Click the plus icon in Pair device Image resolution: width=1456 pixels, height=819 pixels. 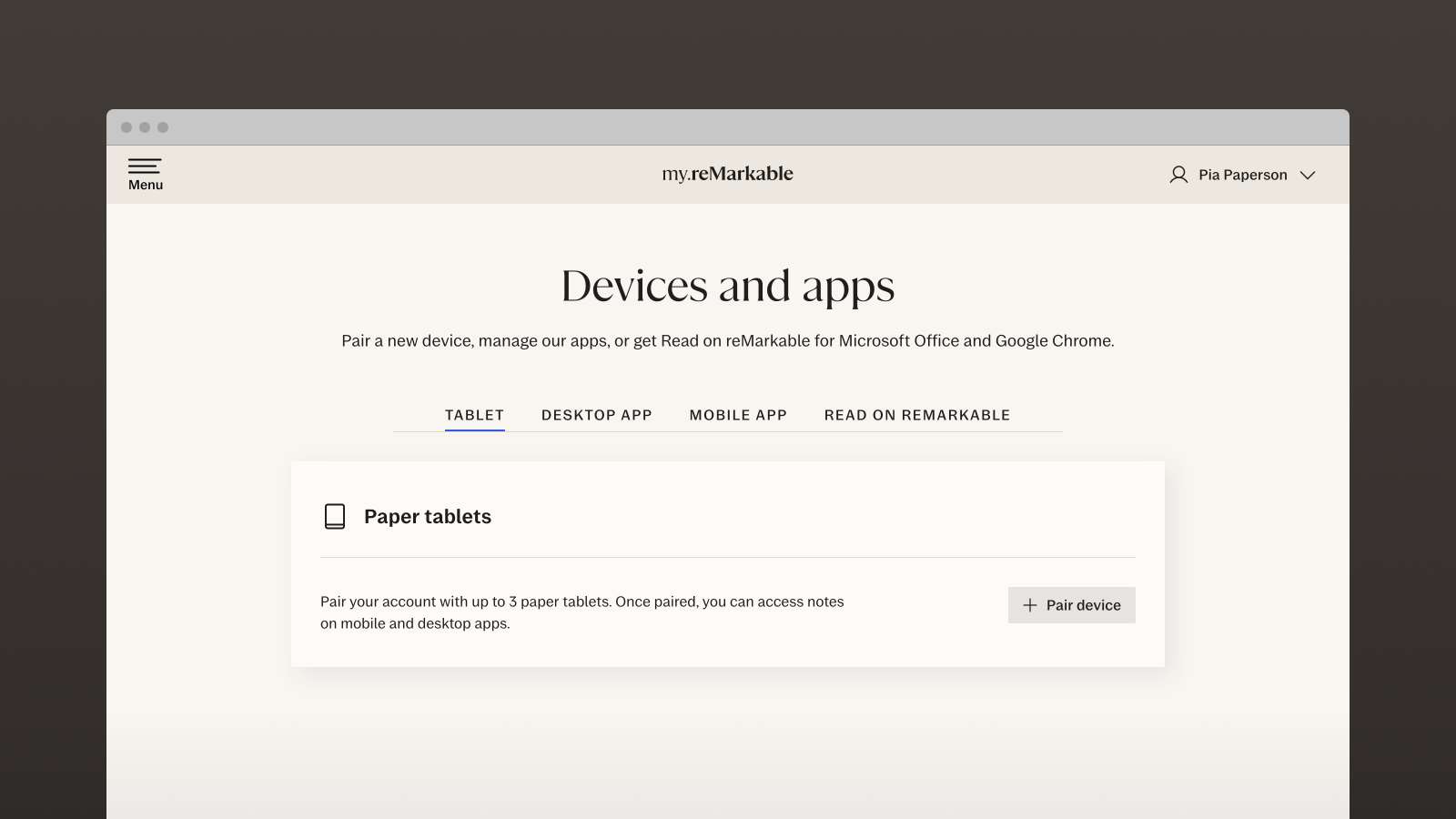pyautogui.click(x=1029, y=605)
